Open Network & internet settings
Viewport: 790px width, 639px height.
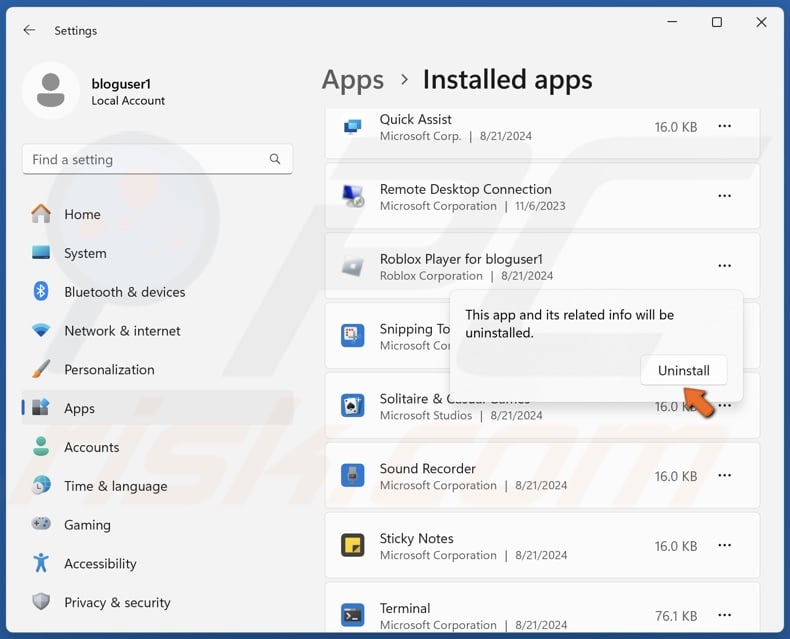point(157,331)
